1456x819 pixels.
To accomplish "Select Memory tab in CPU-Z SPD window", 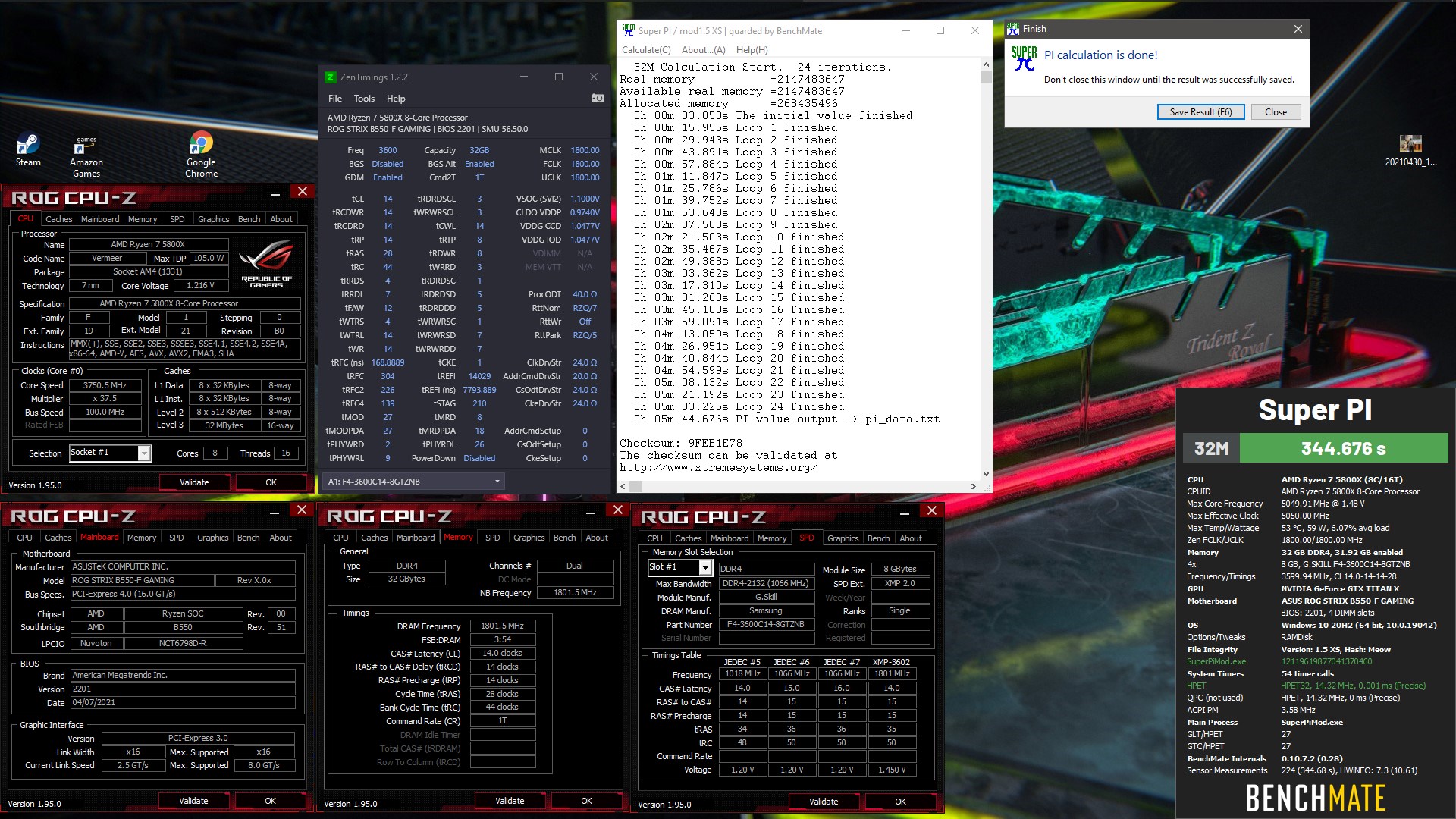I will [x=772, y=538].
